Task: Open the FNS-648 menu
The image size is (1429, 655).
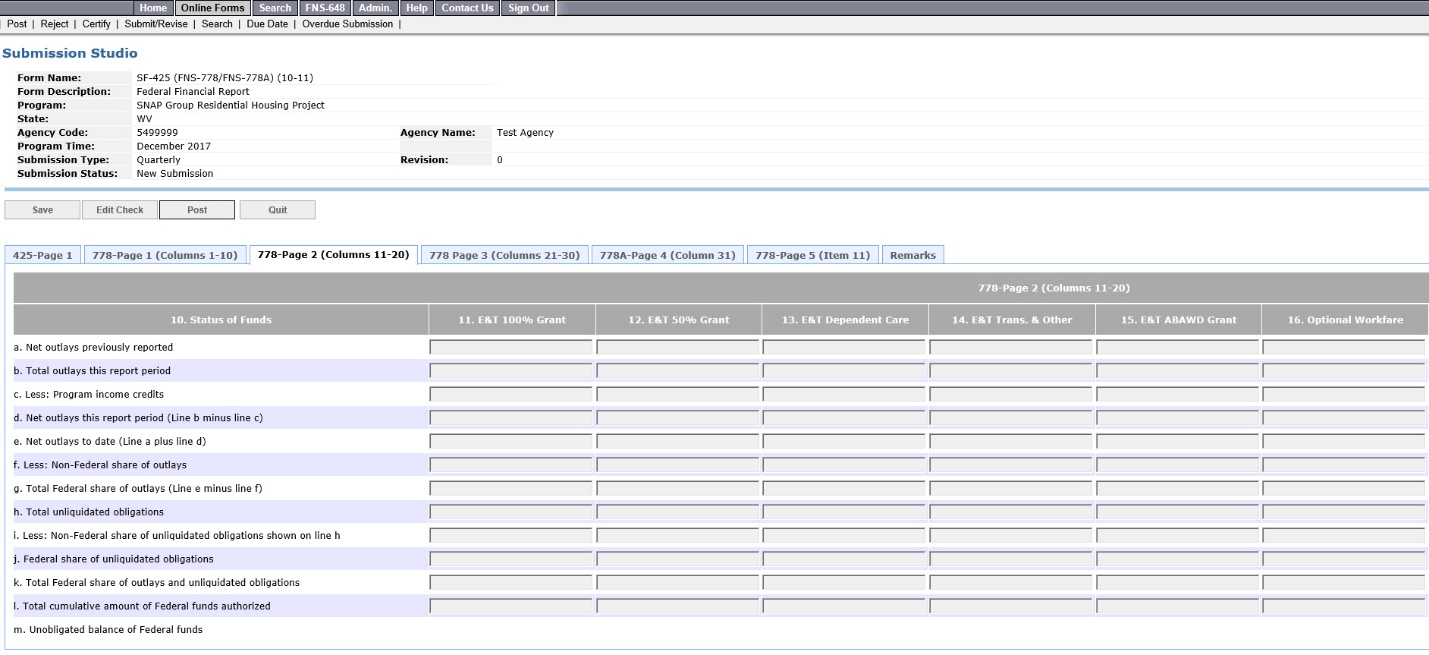Action: point(325,8)
